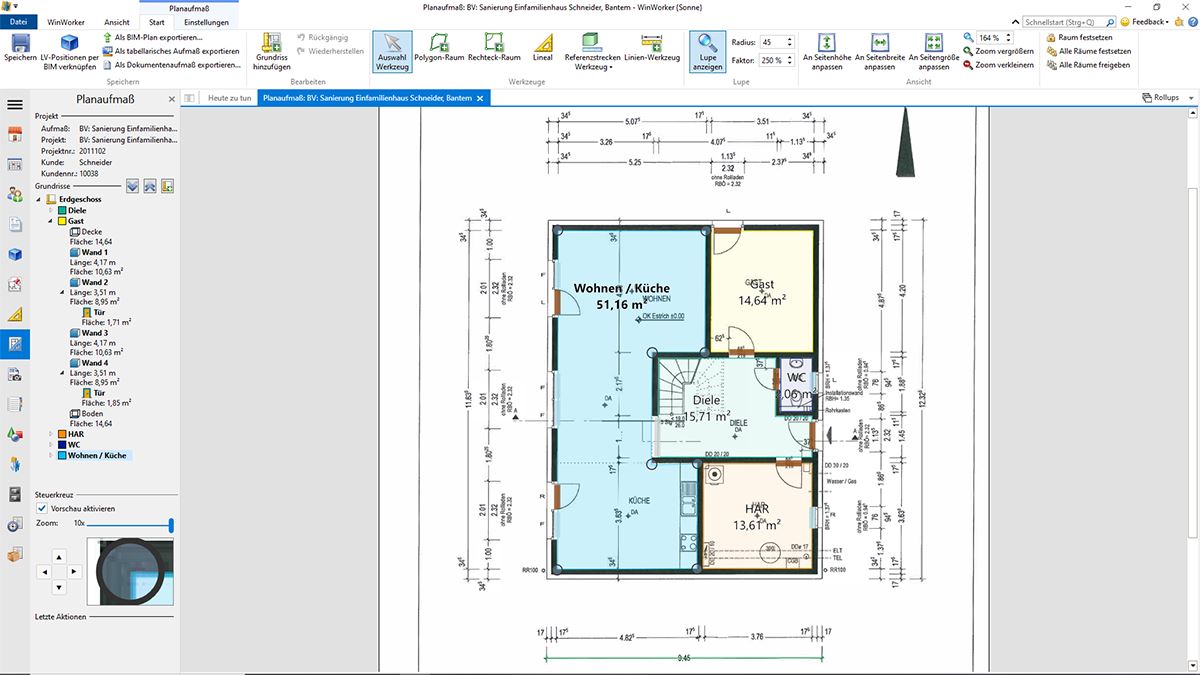Click the Radius stepper arrows
Viewport: 1200px width, 675px height.
790,42
